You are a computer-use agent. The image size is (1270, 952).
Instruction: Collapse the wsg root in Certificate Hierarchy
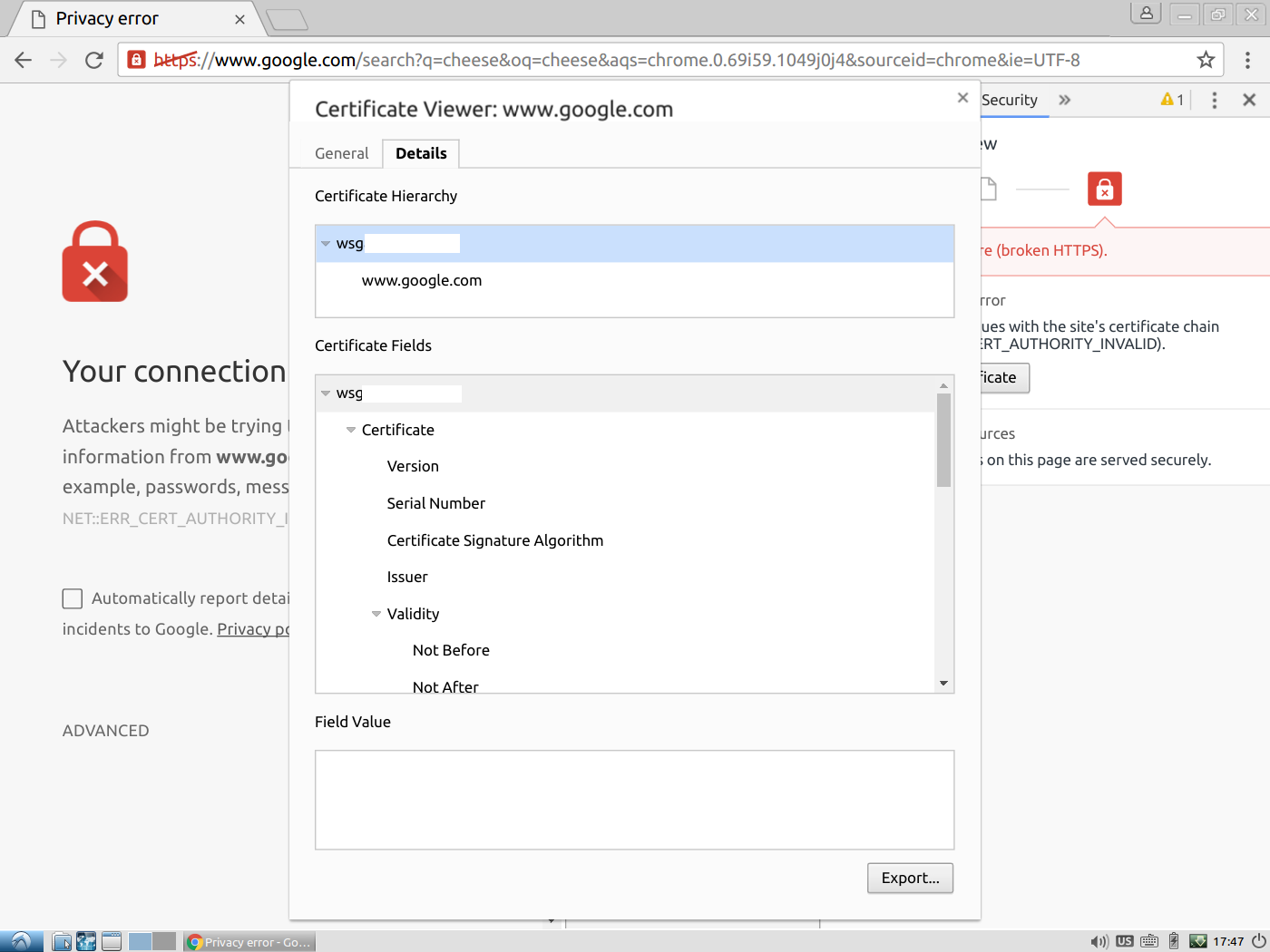[x=326, y=243]
